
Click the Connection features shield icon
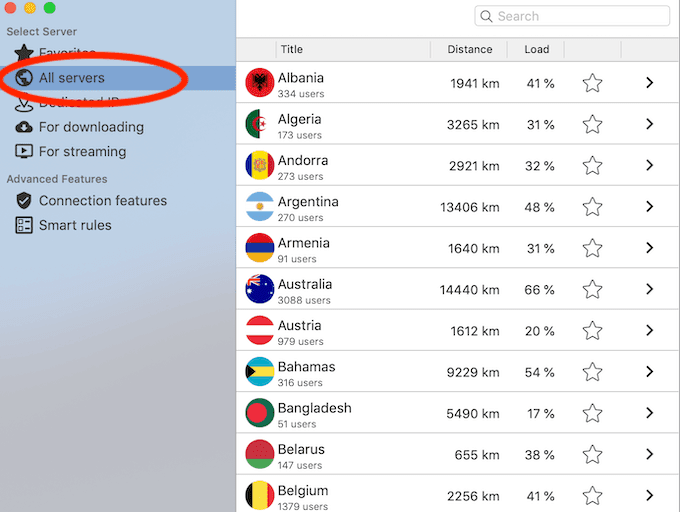(24, 201)
